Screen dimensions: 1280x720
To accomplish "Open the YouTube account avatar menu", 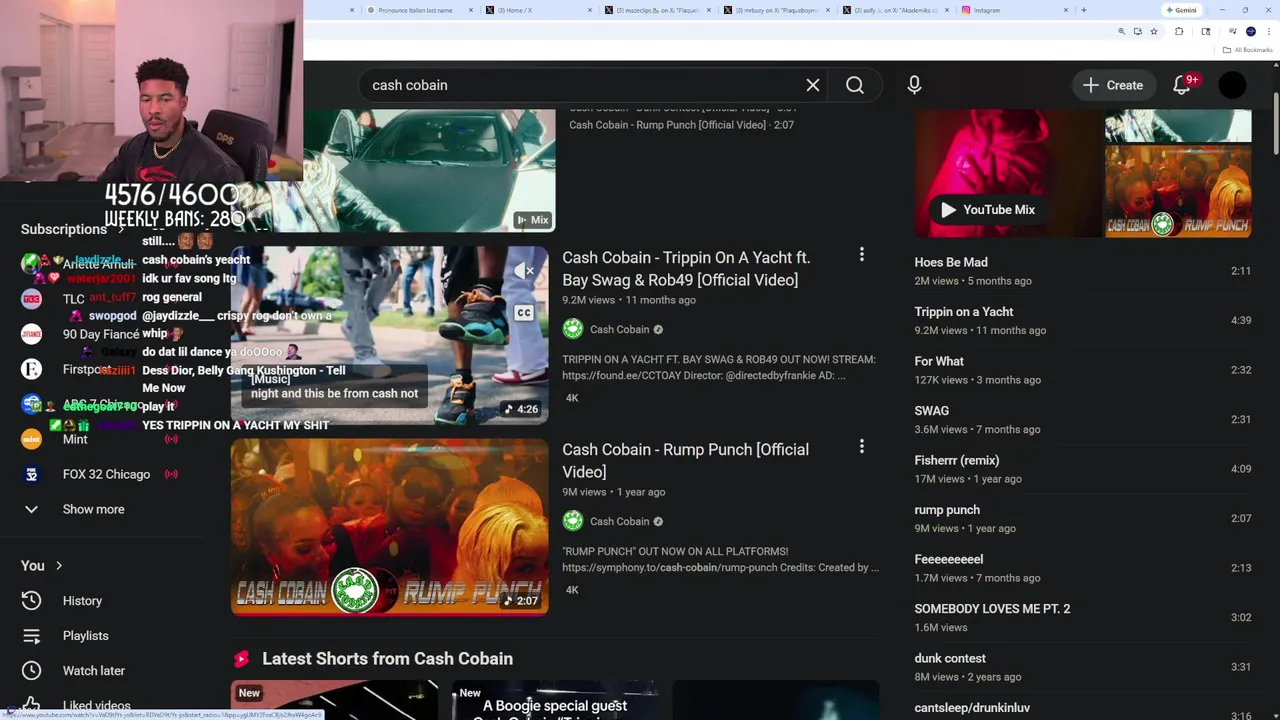I will click(1232, 85).
